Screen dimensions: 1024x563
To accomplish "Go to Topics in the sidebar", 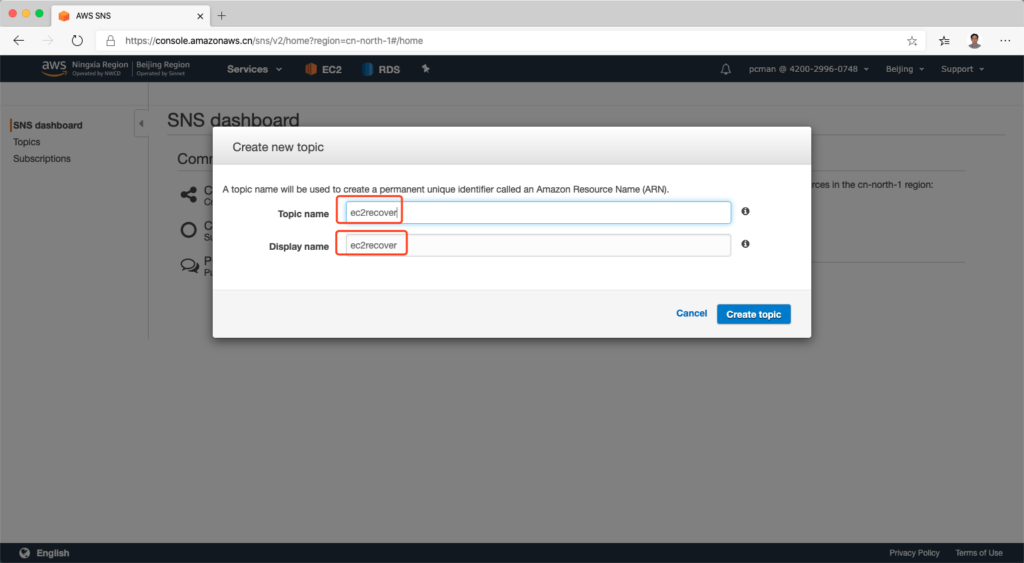I will [27, 142].
